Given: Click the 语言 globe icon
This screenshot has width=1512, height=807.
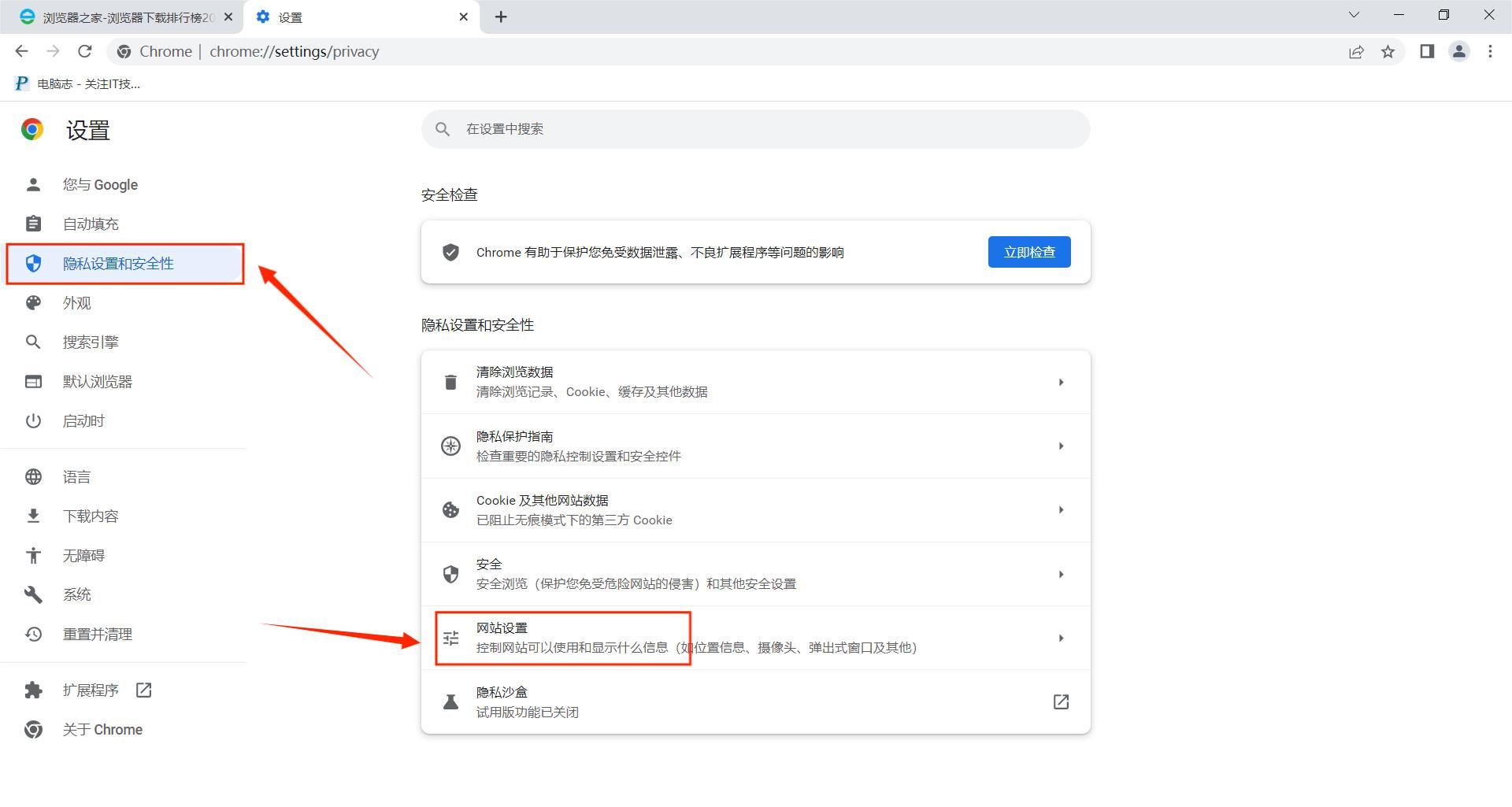Looking at the screenshot, I should click(x=33, y=477).
